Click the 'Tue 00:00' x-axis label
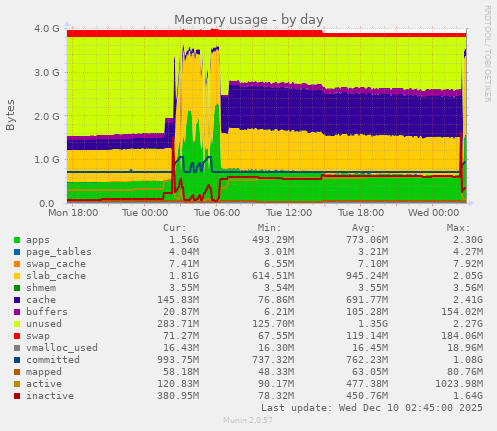The height and width of the screenshot is (431, 497). pyautogui.click(x=145, y=213)
